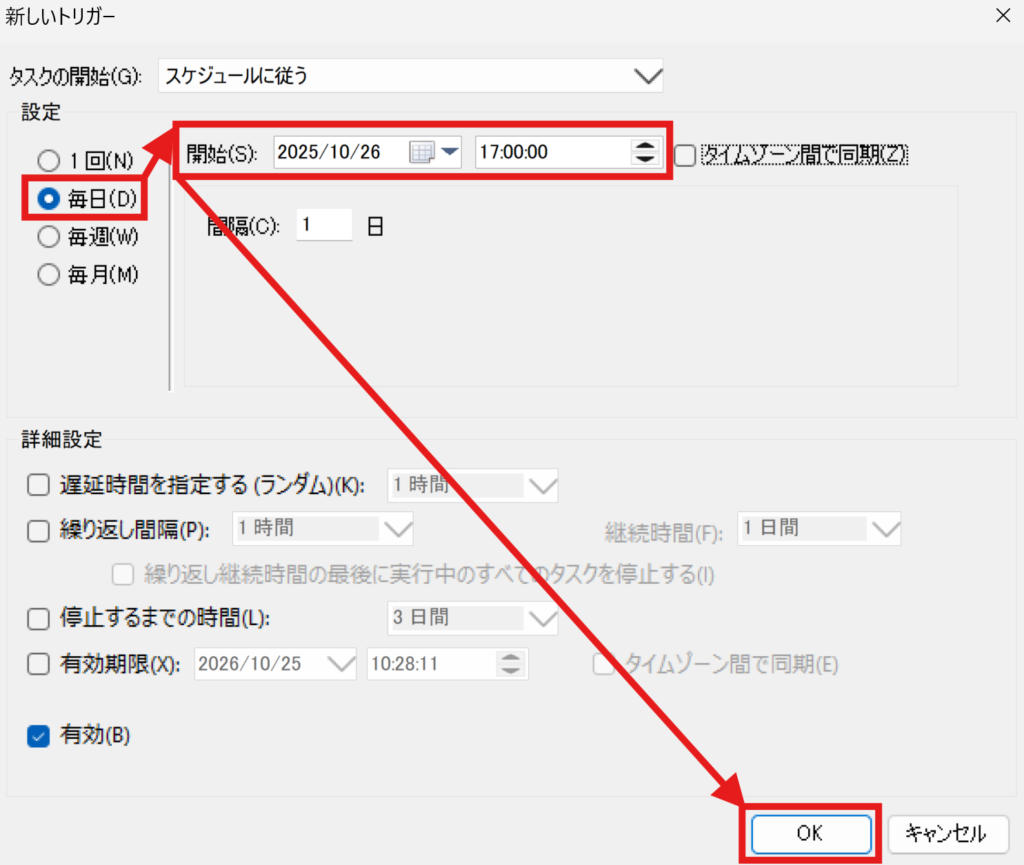Expand the 停止するまでの時間 3 日間 dropdown

click(x=542, y=619)
